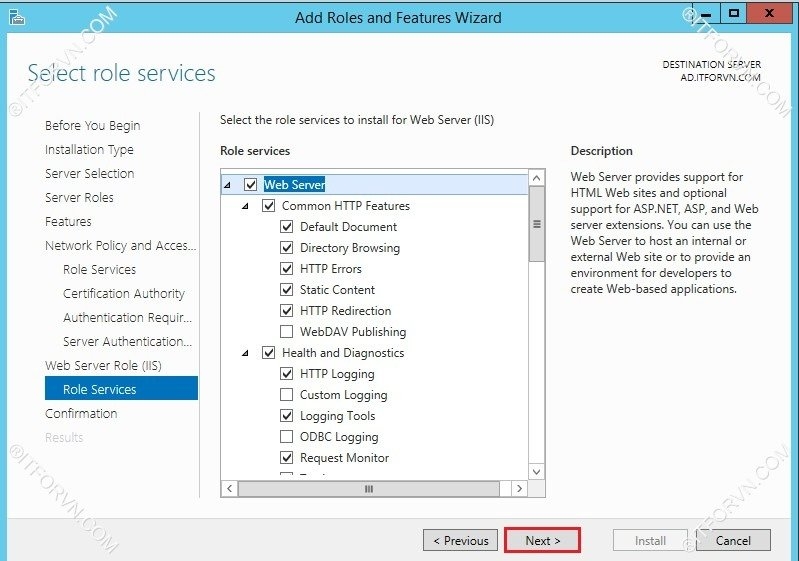Go back with the Previous button
This screenshot has width=799, height=561.
tap(460, 540)
